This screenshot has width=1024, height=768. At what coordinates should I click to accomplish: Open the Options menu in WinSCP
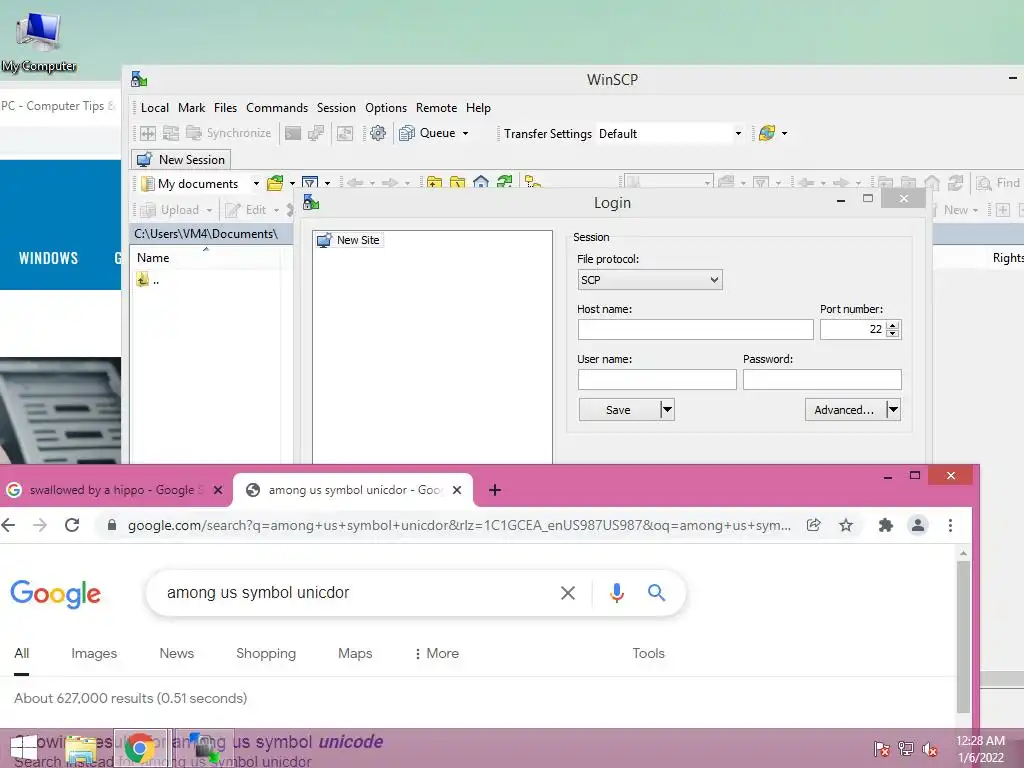(386, 108)
